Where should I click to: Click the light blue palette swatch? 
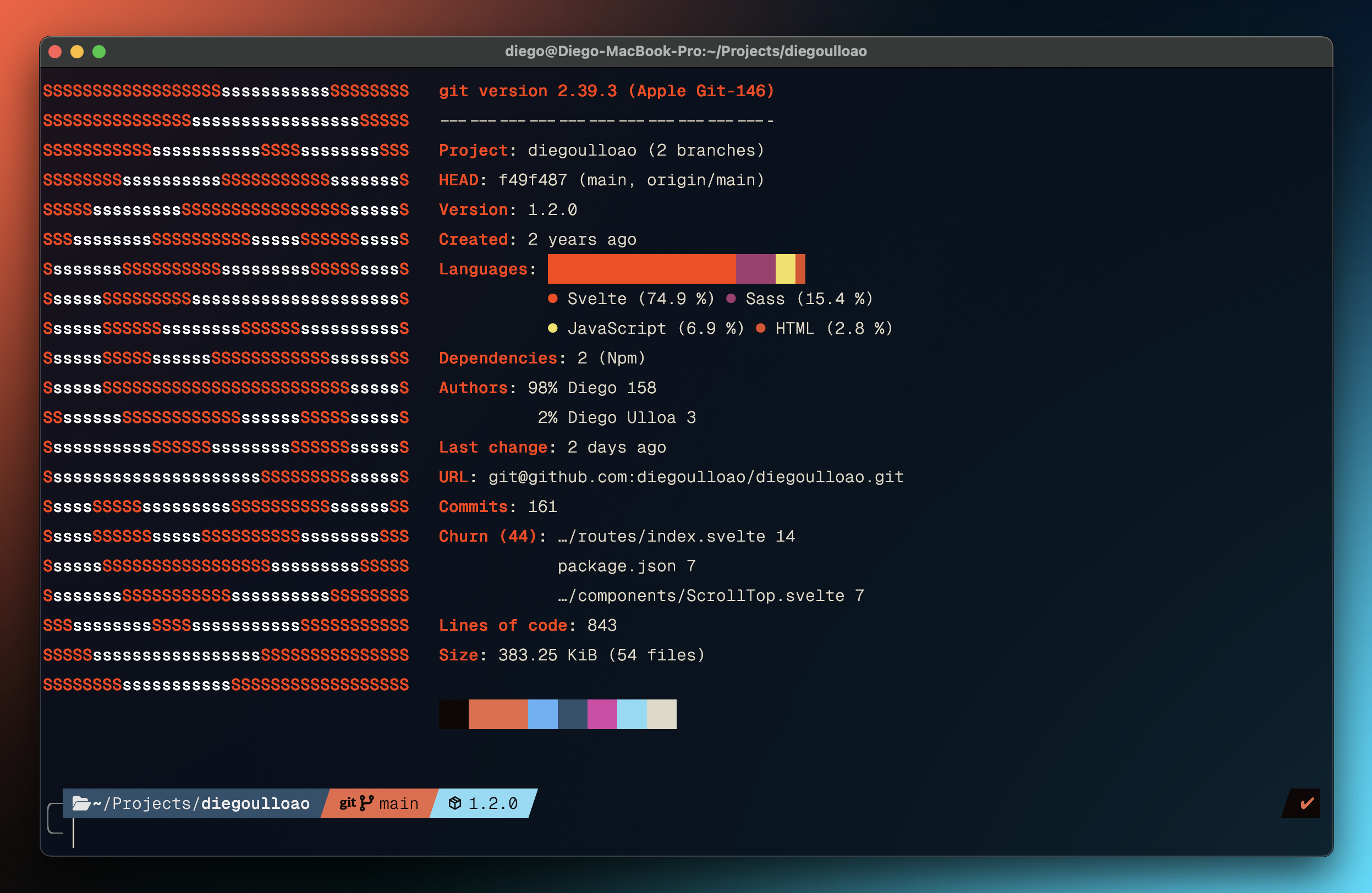coord(632,714)
